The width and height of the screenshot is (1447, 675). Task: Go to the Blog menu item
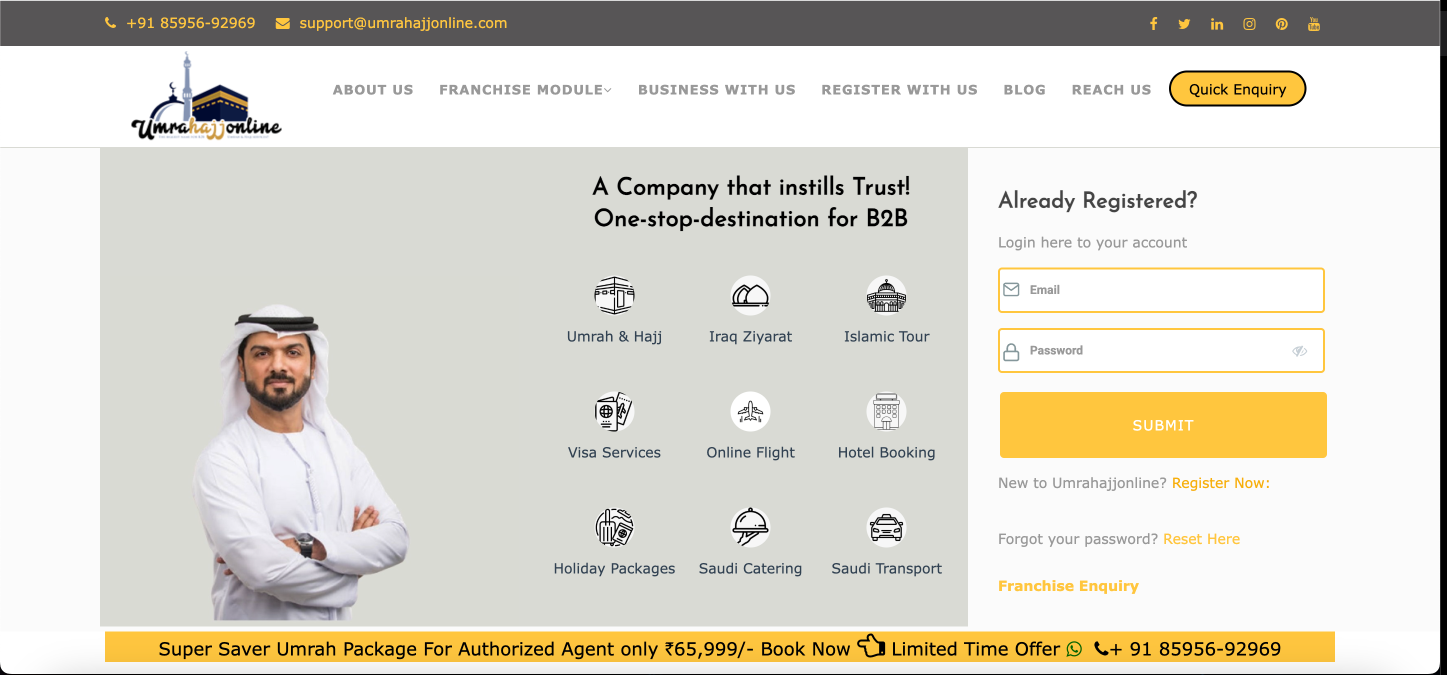pos(1024,90)
